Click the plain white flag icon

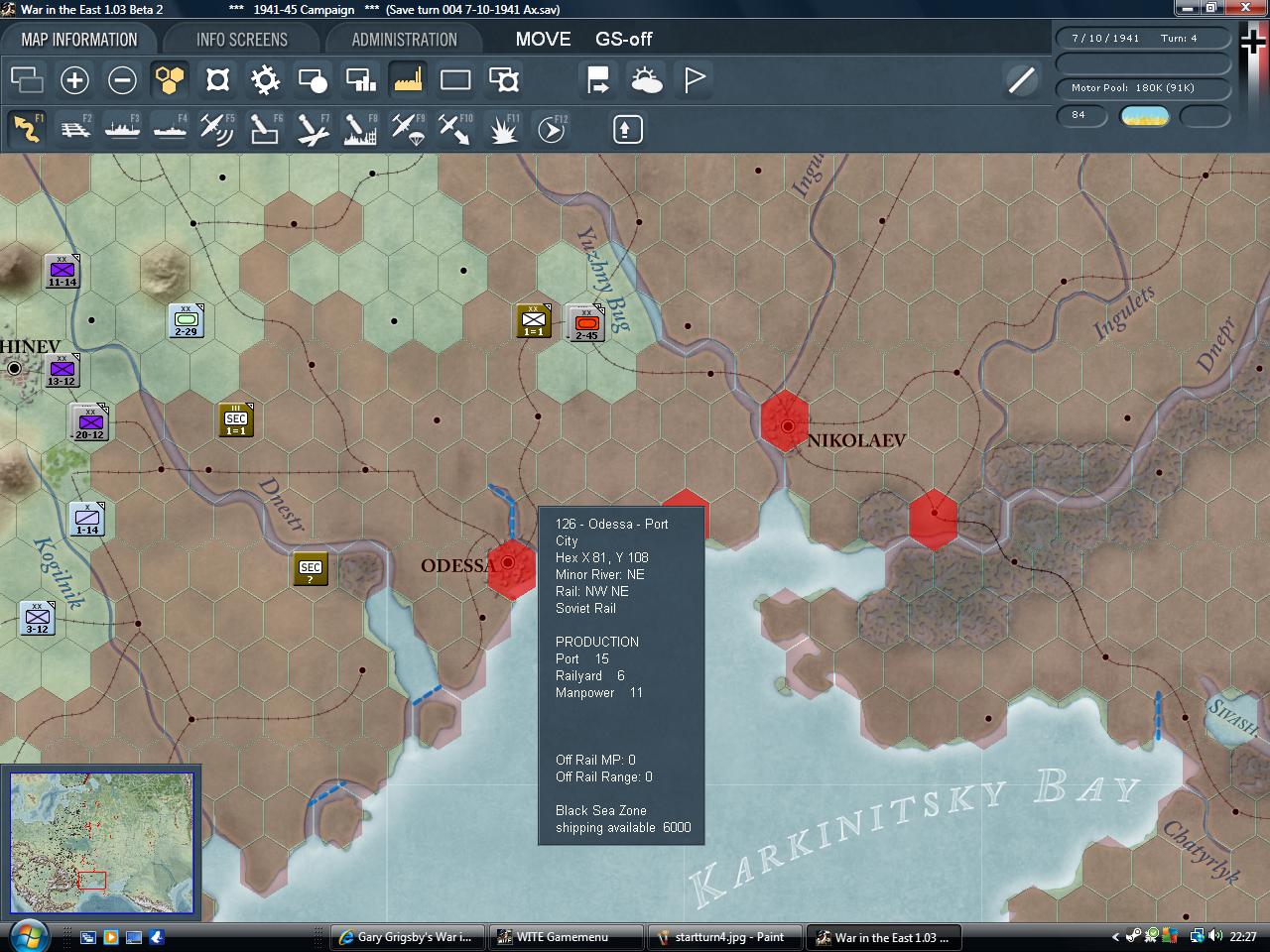[694, 79]
